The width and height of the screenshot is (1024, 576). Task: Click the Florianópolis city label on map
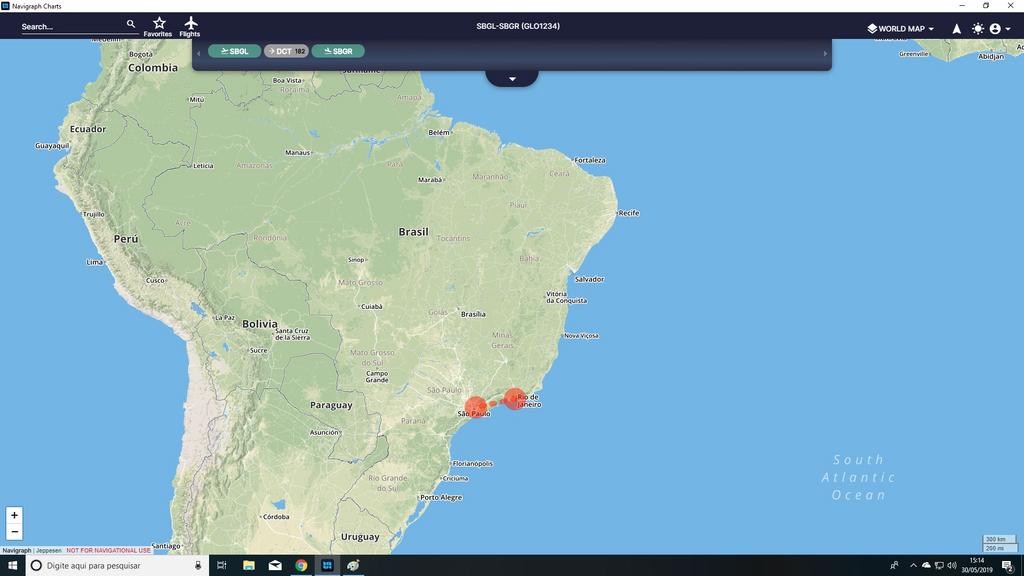pyautogui.click(x=473, y=464)
